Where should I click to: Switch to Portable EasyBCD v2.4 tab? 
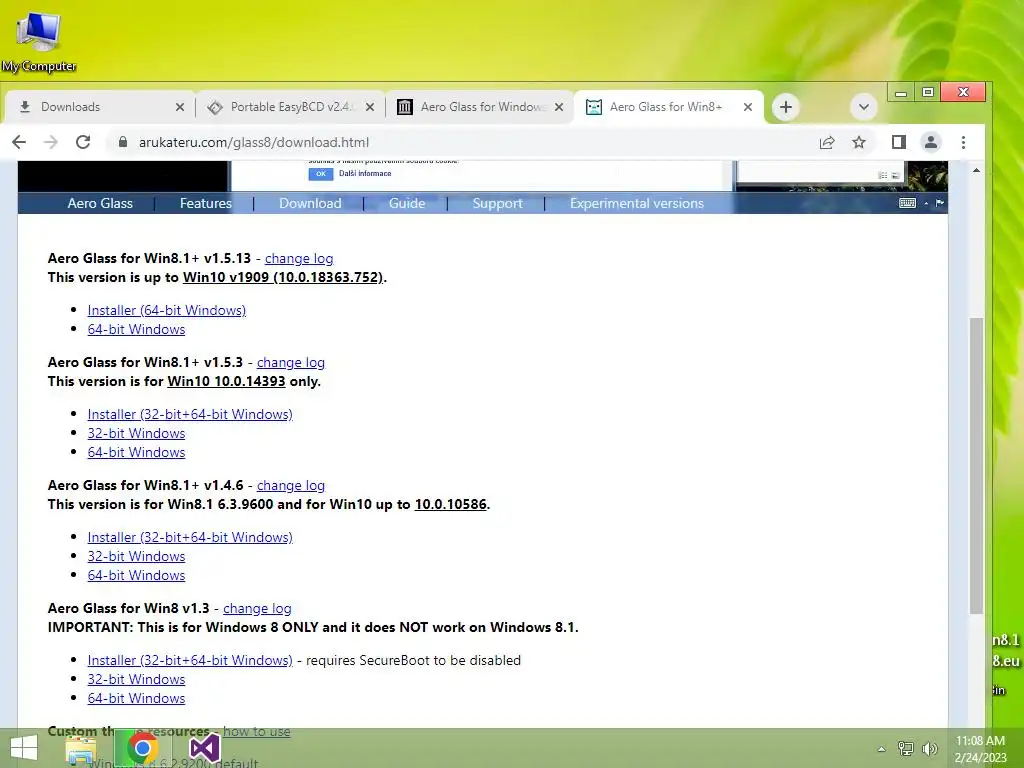(290, 107)
